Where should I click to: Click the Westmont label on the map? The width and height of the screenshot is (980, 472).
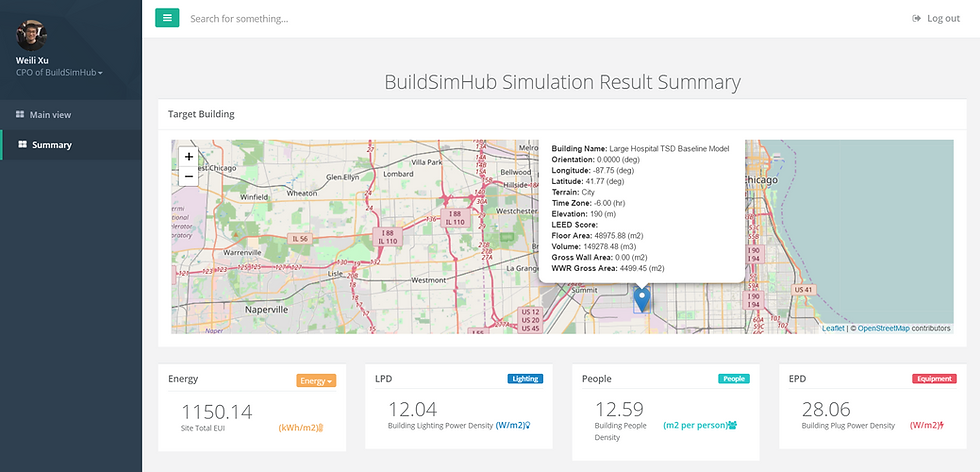click(429, 280)
